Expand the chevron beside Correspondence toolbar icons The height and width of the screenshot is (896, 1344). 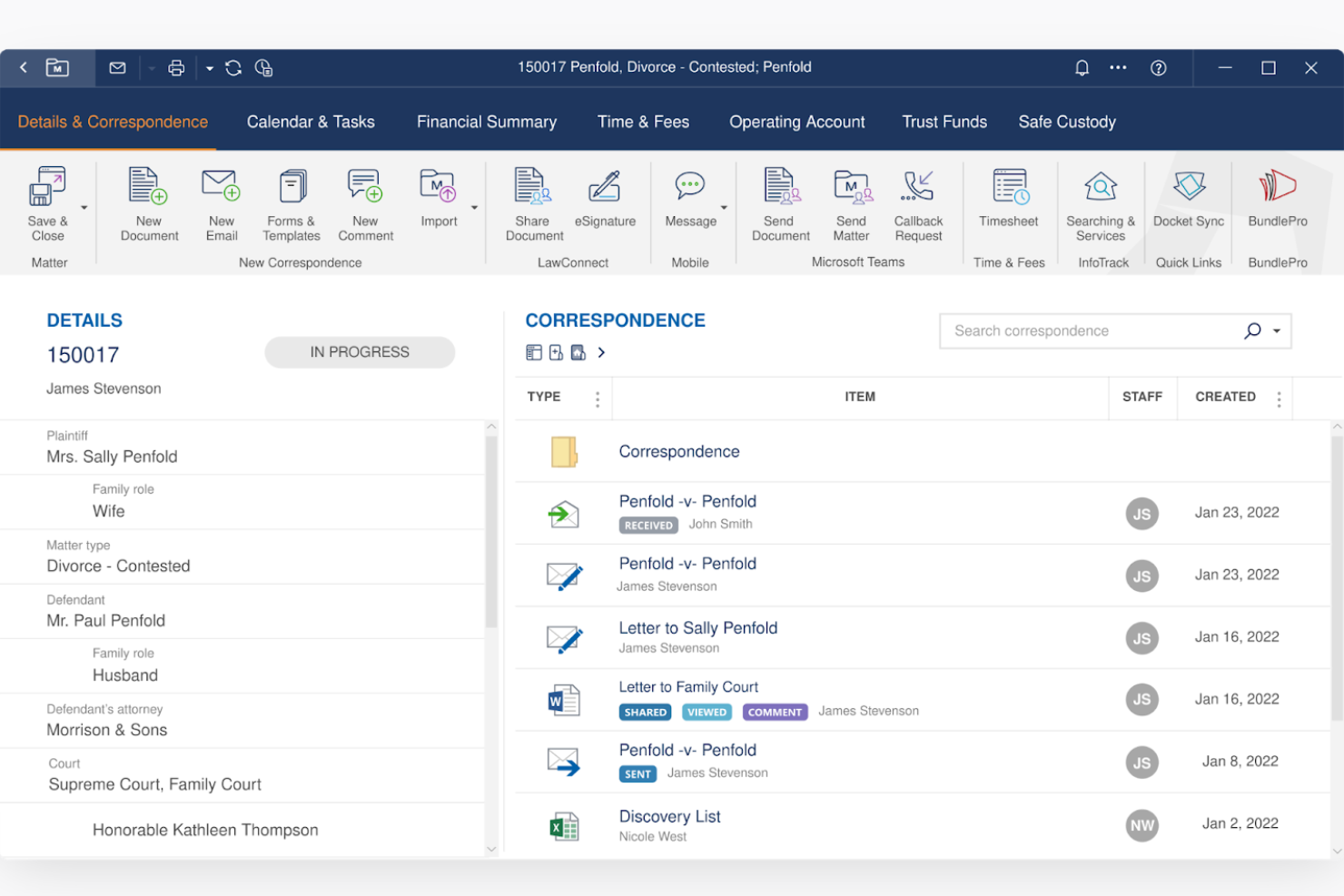(x=601, y=352)
